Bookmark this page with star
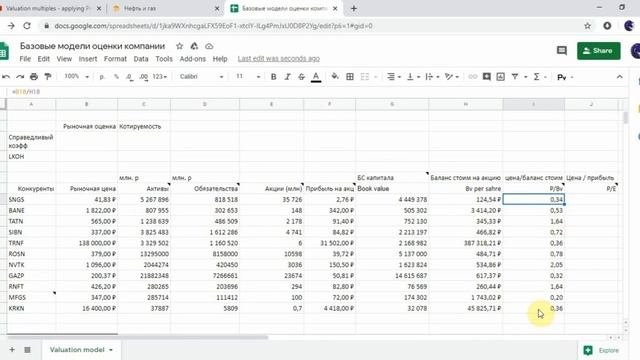The width and height of the screenshot is (640, 360). pos(587,26)
